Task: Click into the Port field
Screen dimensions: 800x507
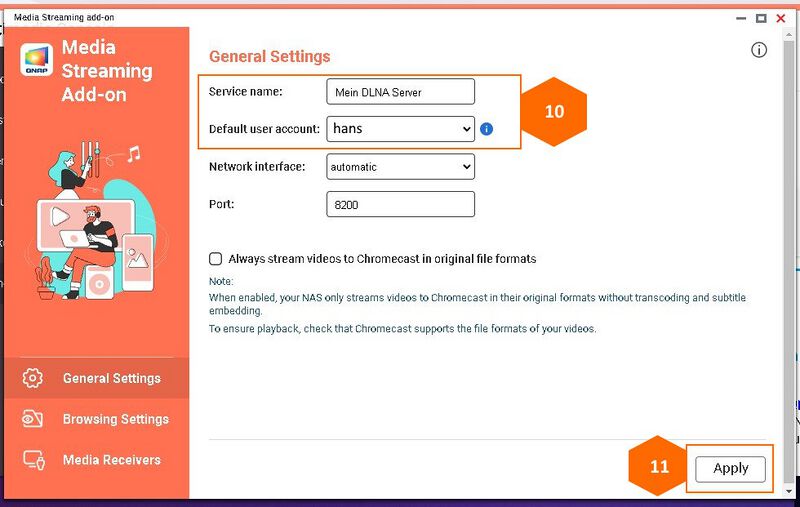Action: [401, 205]
